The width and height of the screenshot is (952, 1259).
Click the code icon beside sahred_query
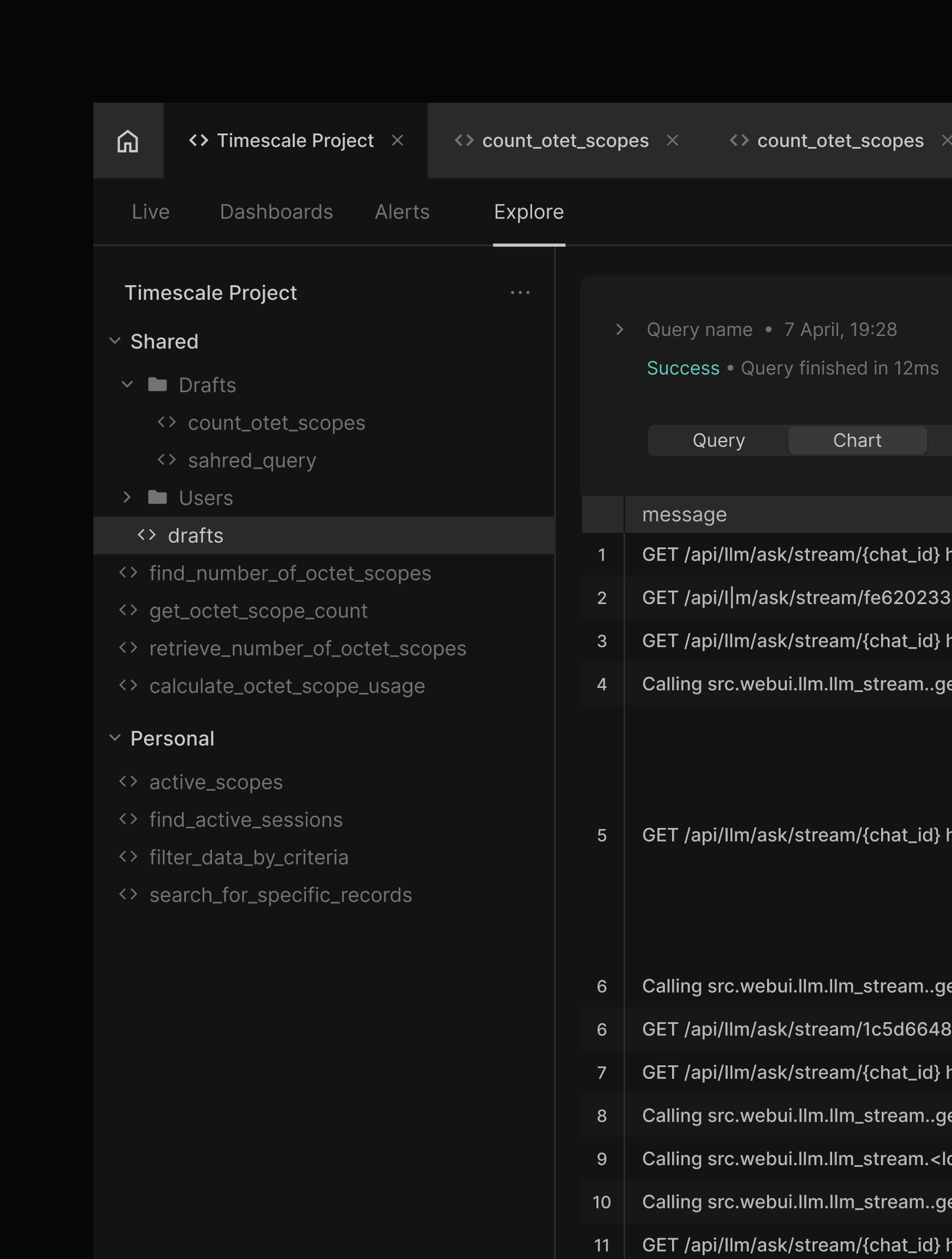(x=167, y=460)
